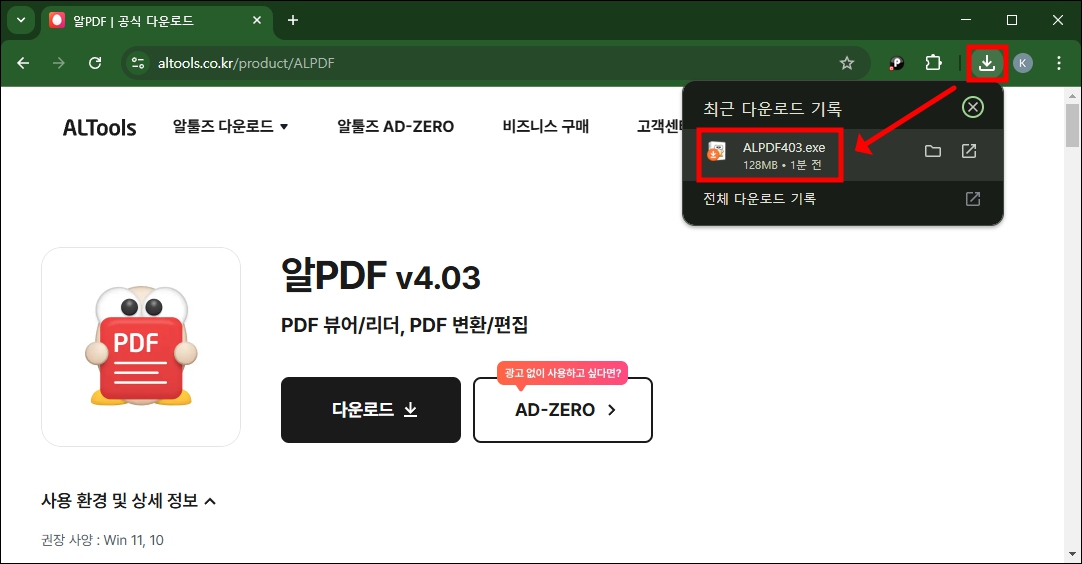Go back to previous page
The height and width of the screenshot is (564, 1082).
coord(23,64)
